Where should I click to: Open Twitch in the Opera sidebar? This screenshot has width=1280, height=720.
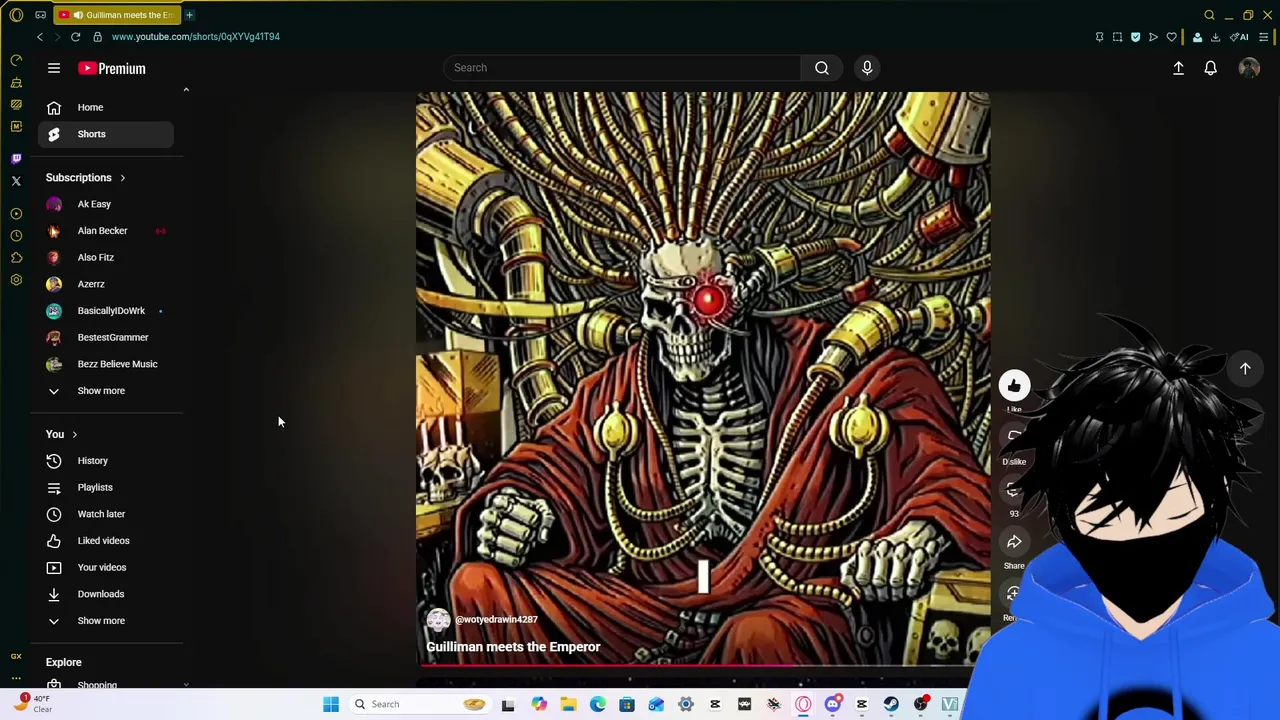pyautogui.click(x=16, y=159)
